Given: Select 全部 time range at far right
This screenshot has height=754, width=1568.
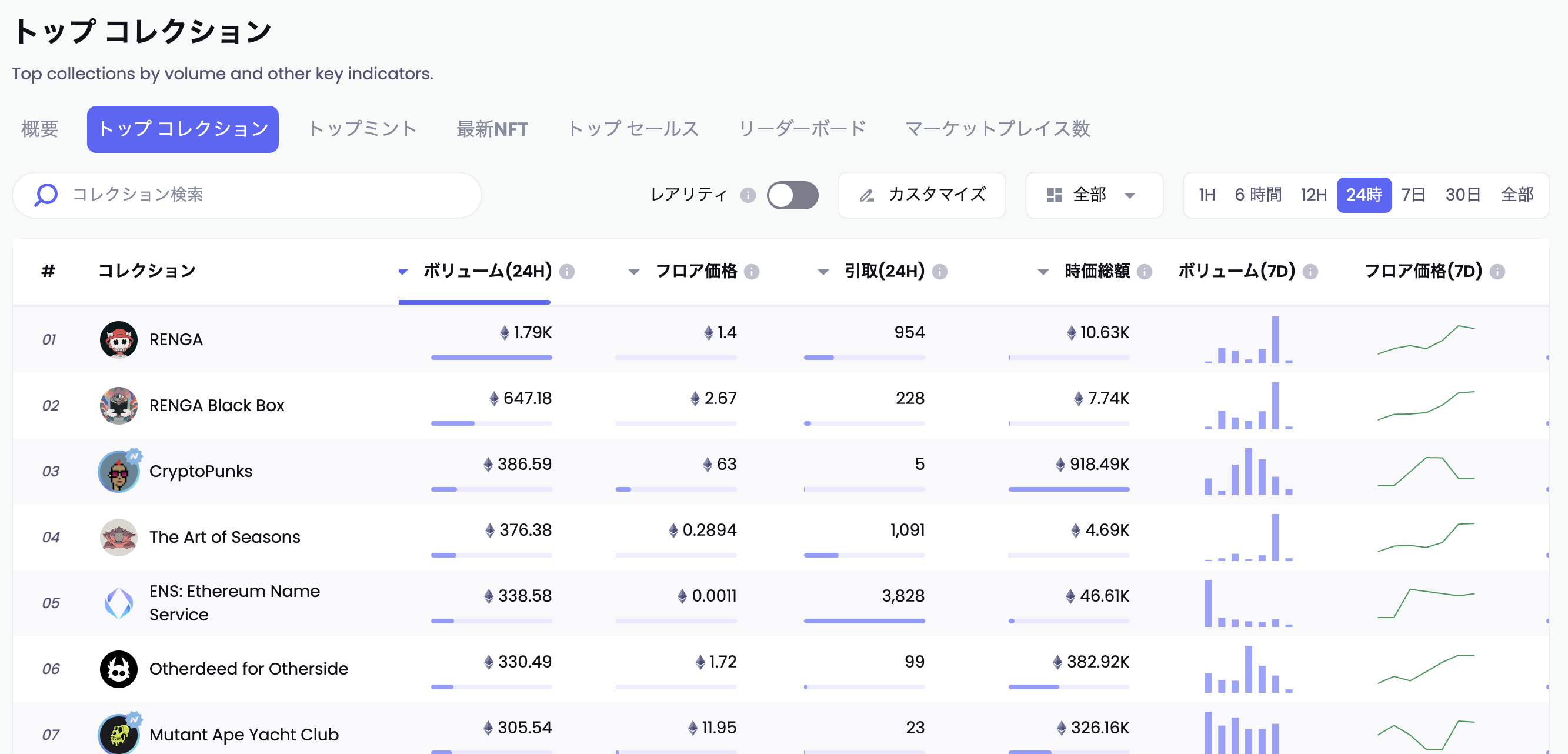Looking at the screenshot, I should (1516, 195).
